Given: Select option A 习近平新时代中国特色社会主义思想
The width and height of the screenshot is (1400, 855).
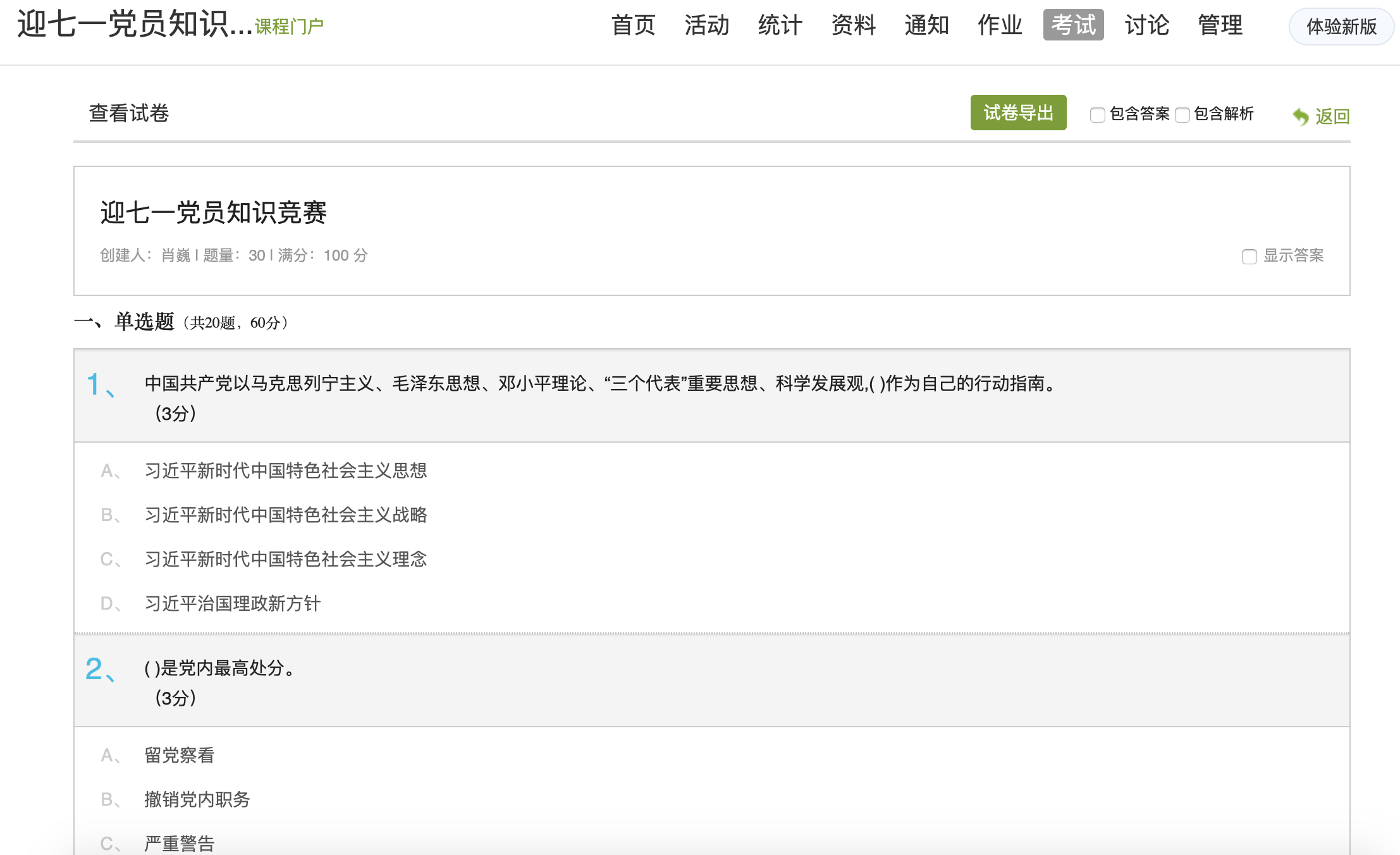Looking at the screenshot, I should [x=285, y=471].
